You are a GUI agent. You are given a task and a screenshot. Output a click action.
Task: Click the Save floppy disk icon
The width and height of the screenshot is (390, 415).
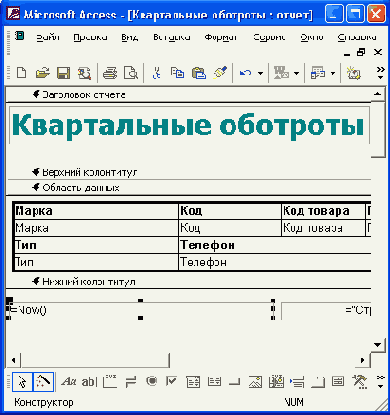coord(63,72)
